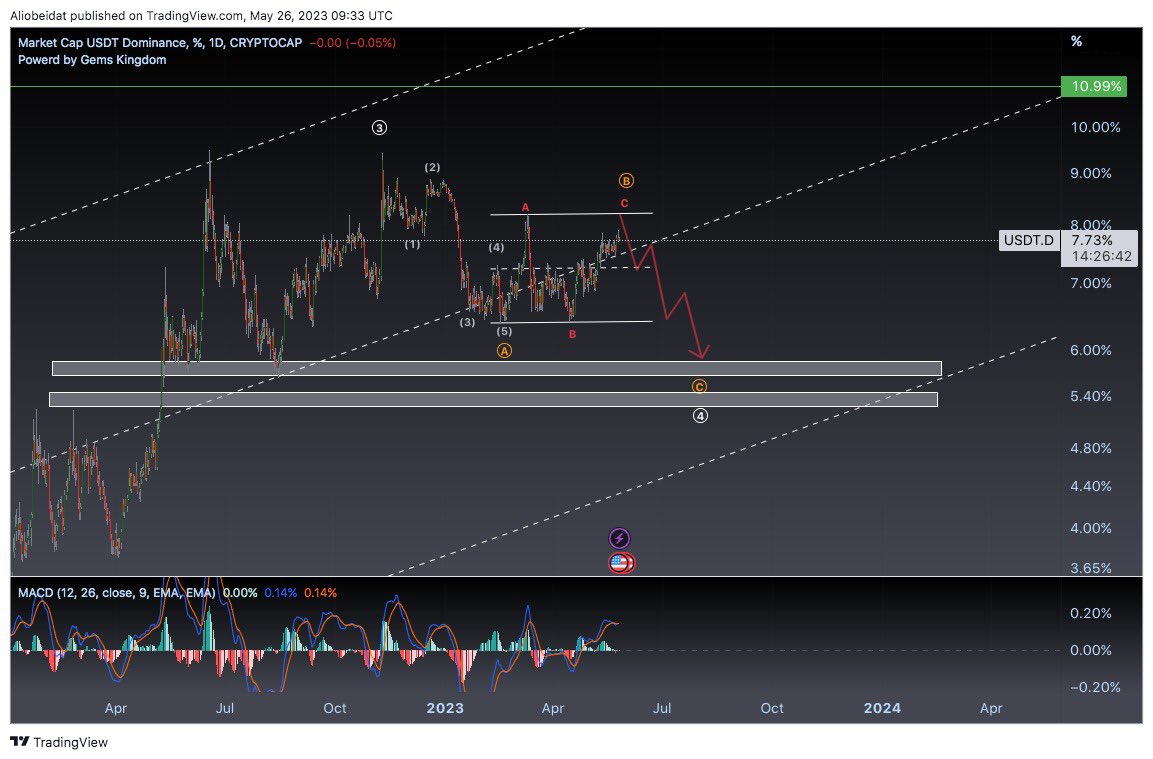Viewport: 1153px width, 759px height.
Task: Click the publisher line 'Aliobeidat published on TradingView.com'
Action: (126, 15)
